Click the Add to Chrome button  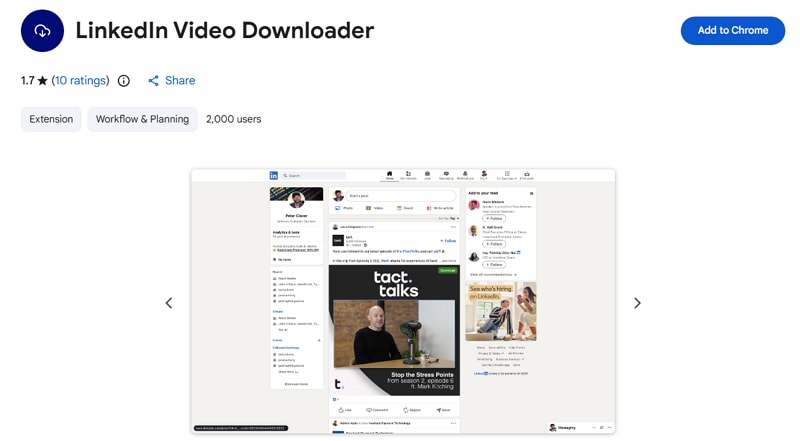coord(733,31)
